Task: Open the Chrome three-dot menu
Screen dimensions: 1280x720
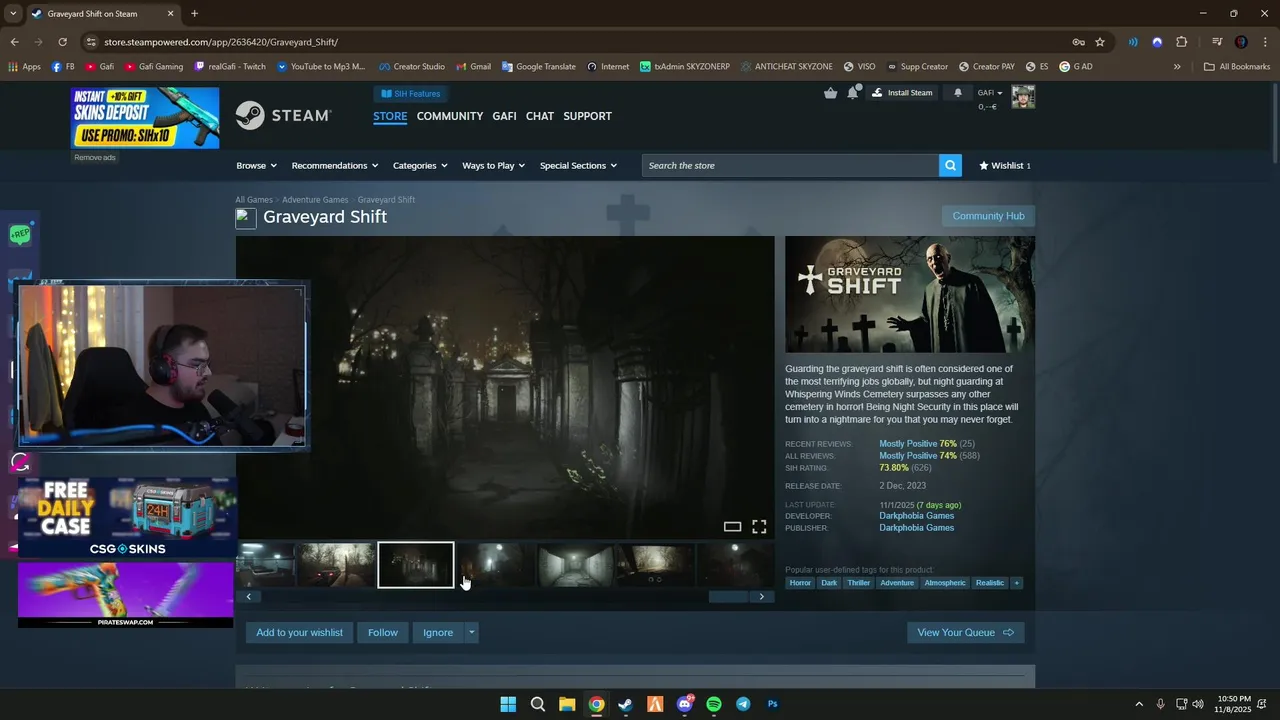Action: [1265, 42]
